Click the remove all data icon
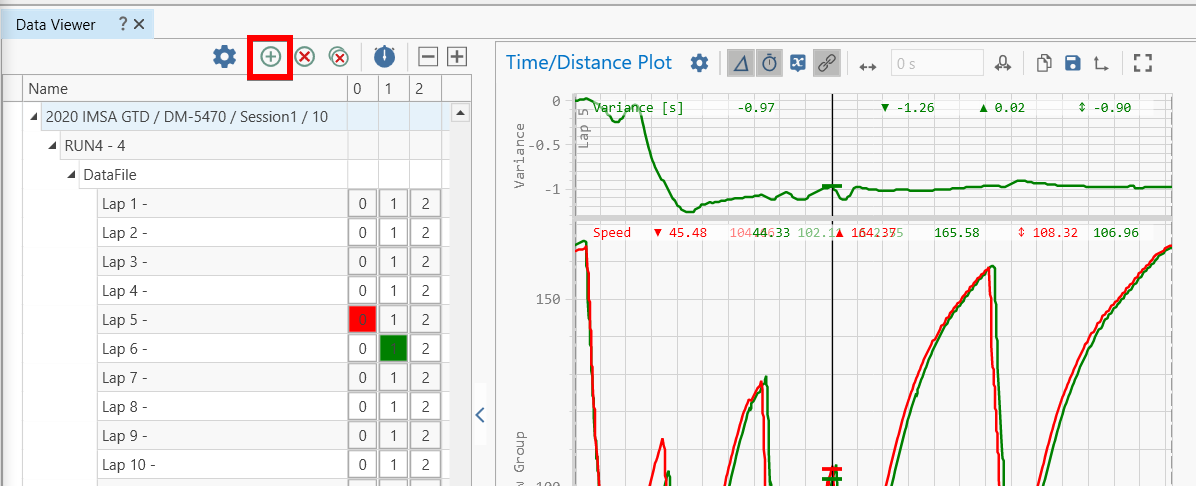Image resolution: width=1196 pixels, height=486 pixels. coord(339,57)
